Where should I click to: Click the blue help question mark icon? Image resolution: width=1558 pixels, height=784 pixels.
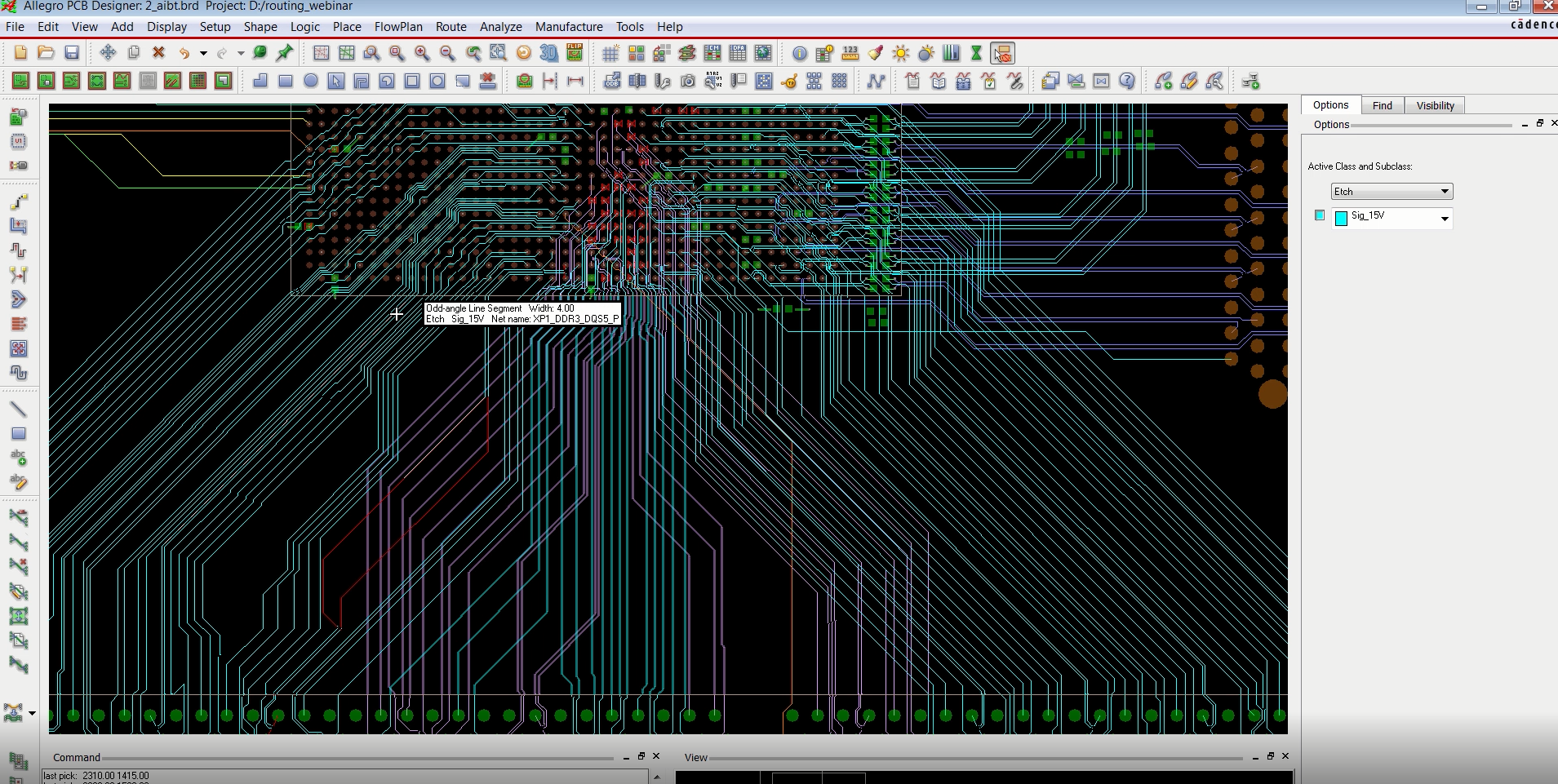1127,81
